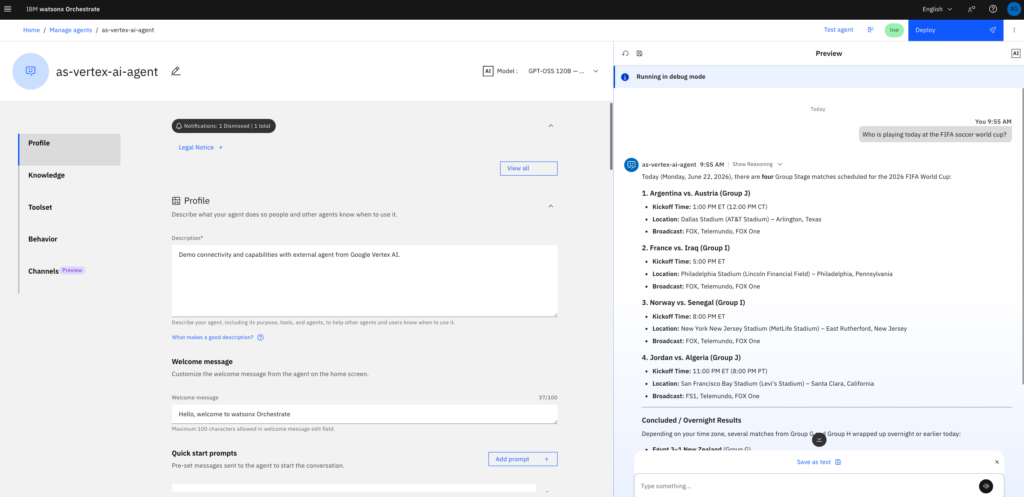1024x497 pixels.
Task: Click Save as test link
Action: tap(819, 462)
